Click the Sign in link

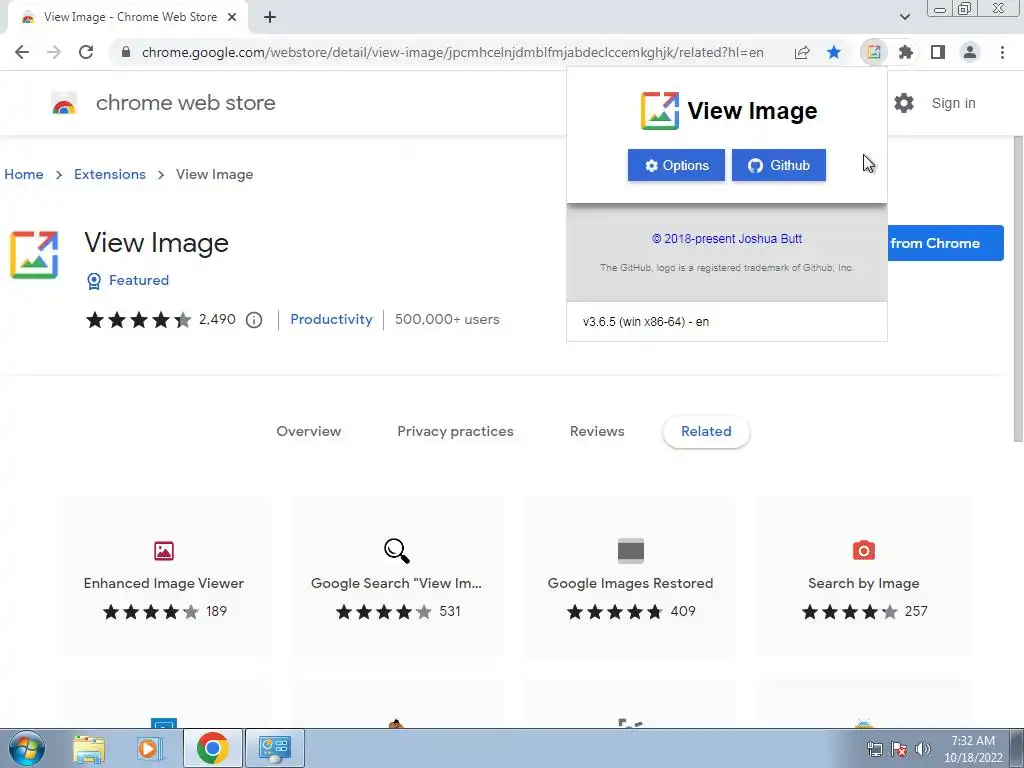pyautogui.click(x=953, y=103)
